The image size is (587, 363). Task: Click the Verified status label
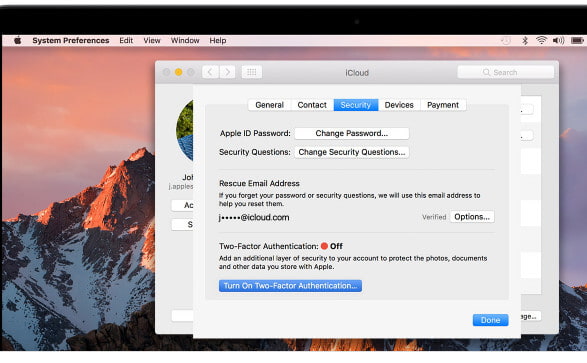(434, 217)
